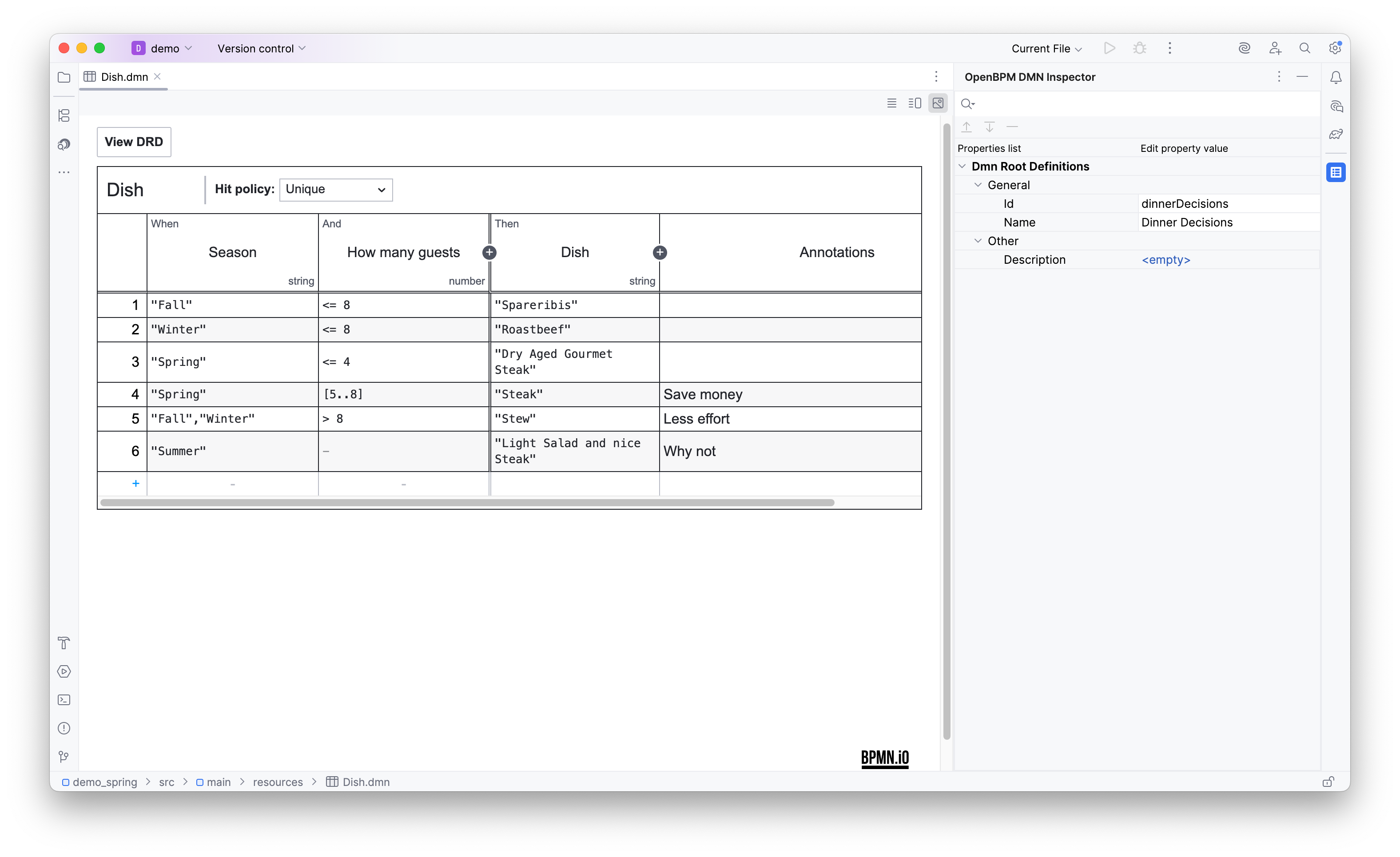
Task: Open the Build hammer tool window
Action: [x=64, y=643]
